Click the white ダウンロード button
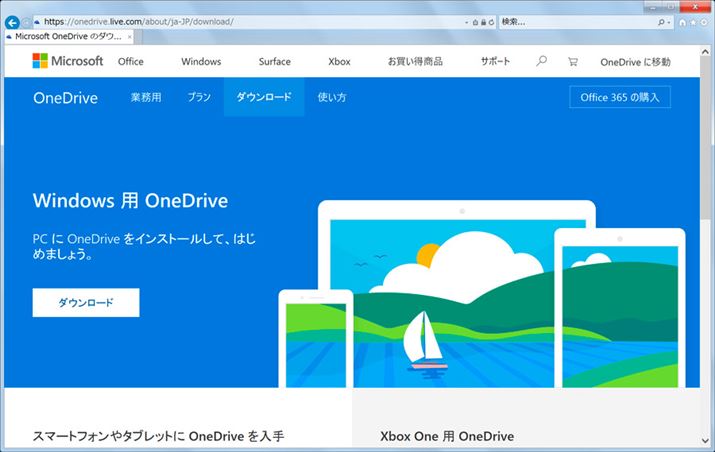This screenshot has height=452, width=715. coord(86,302)
